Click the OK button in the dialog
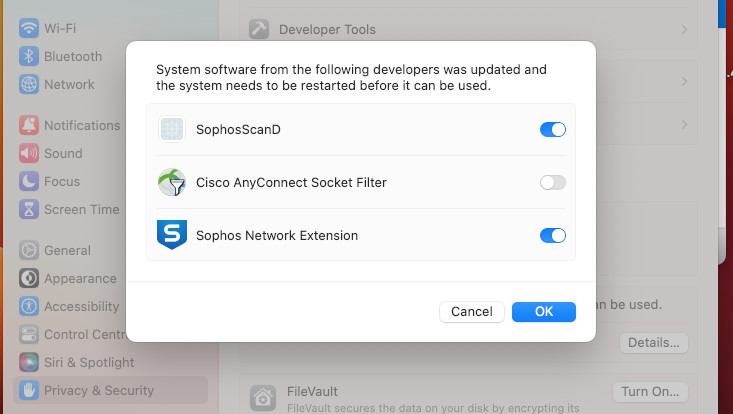The width and height of the screenshot is (733, 414). 544,312
